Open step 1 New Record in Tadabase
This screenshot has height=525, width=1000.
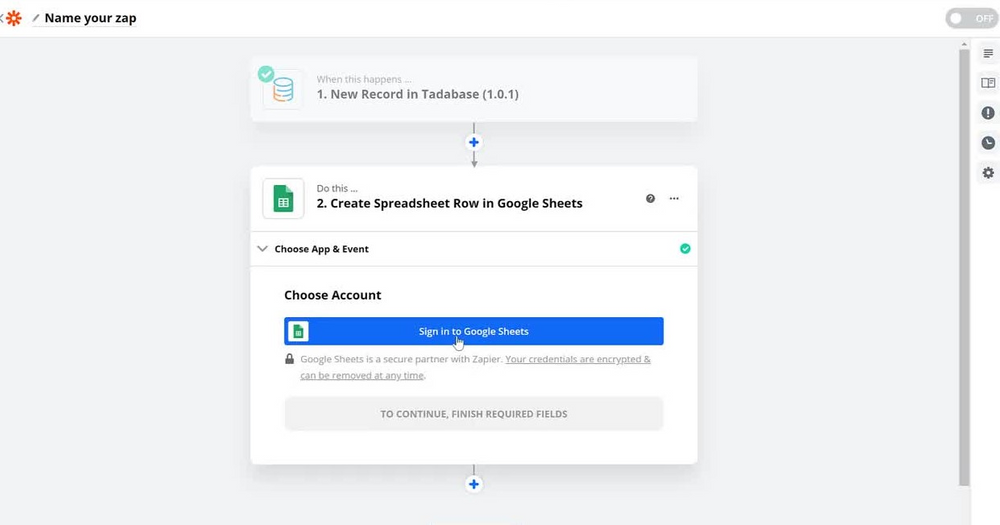pyautogui.click(x=474, y=89)
